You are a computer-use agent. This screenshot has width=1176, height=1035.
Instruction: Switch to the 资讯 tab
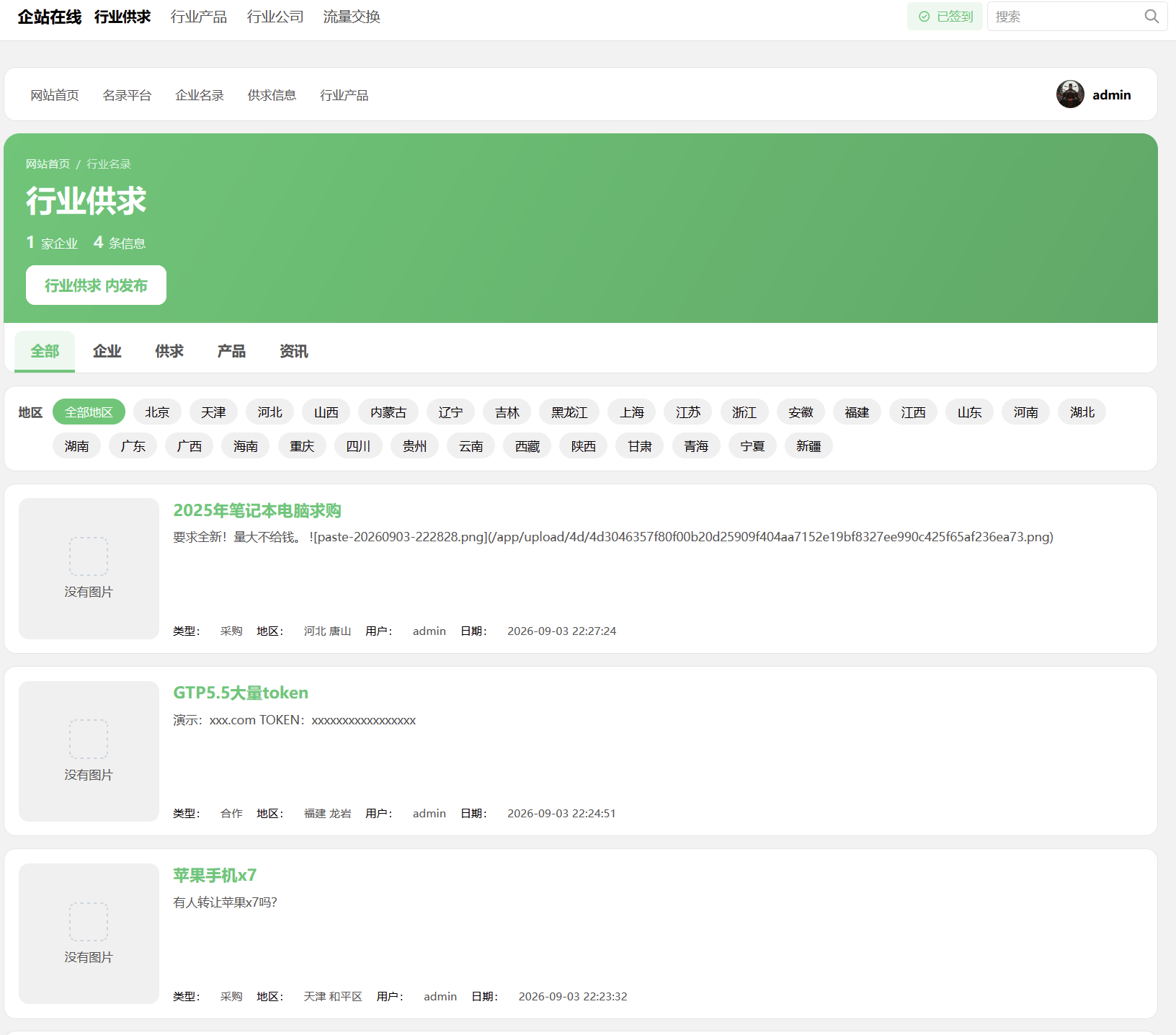click(294, 351)
